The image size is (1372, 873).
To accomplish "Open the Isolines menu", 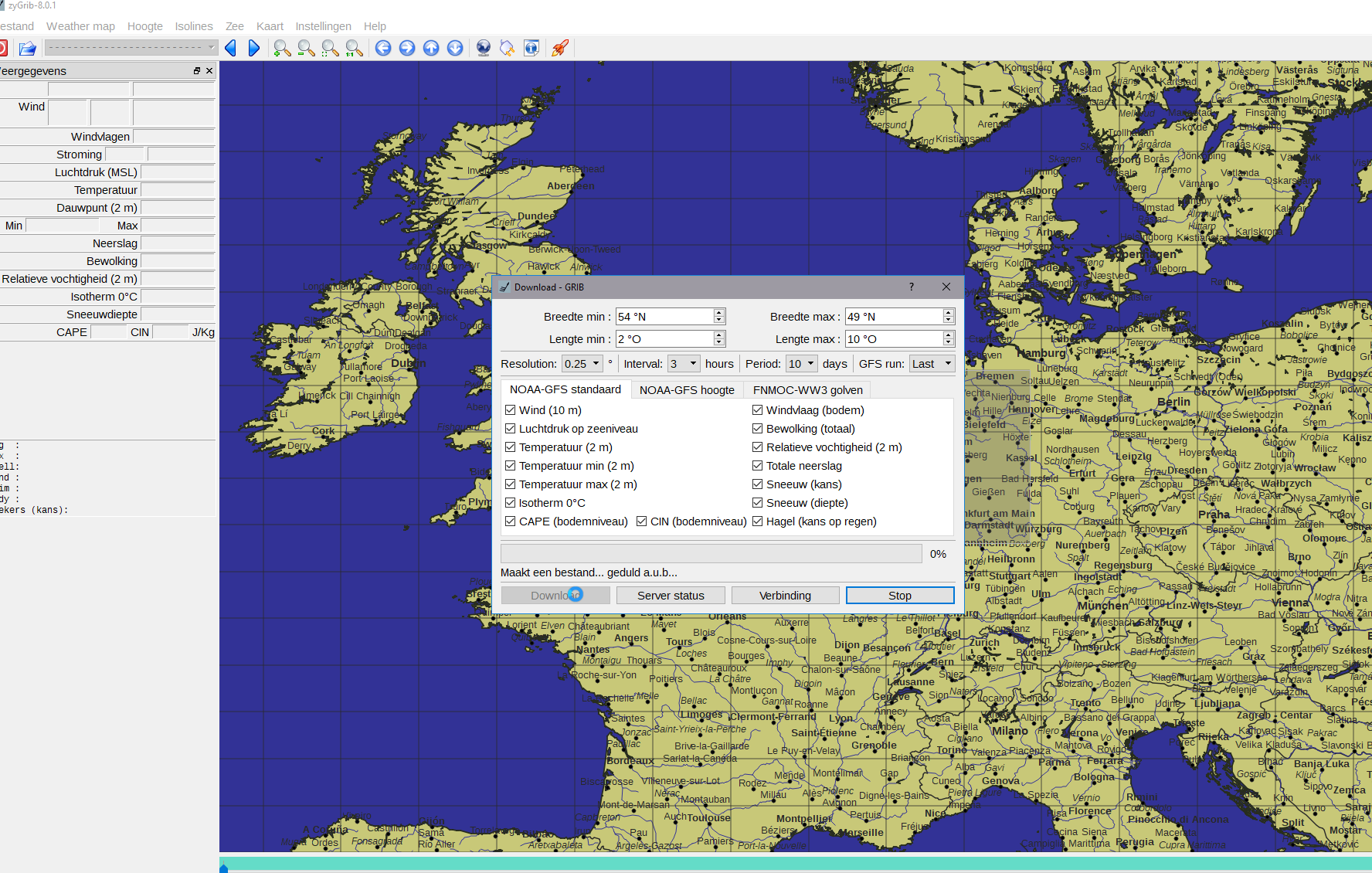I will tap(193, 26).
